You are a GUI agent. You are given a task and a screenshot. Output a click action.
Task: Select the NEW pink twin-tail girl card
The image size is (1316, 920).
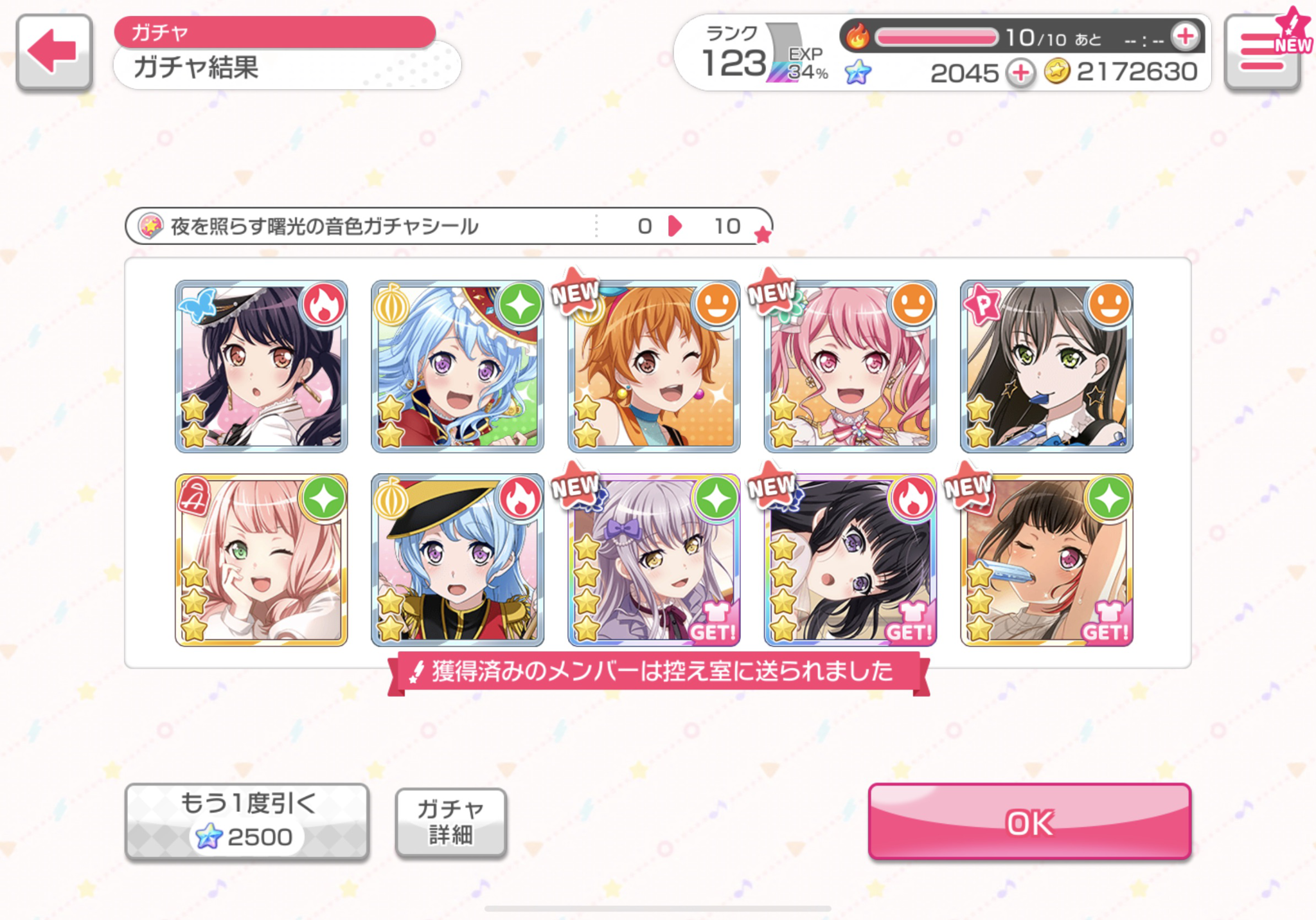pyautogui.click(x=850, y=366)
